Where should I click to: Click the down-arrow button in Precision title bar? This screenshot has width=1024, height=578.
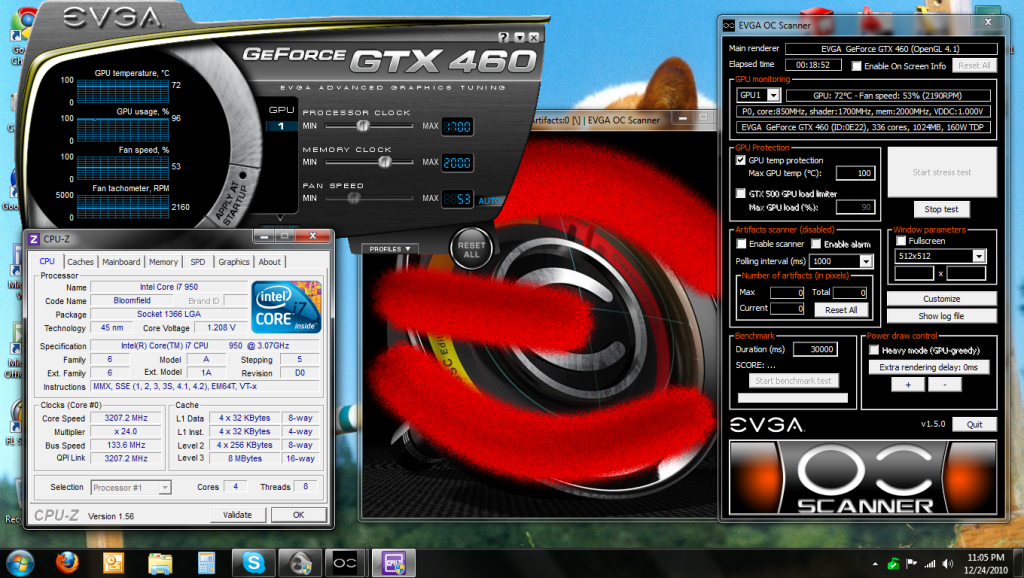519,37
